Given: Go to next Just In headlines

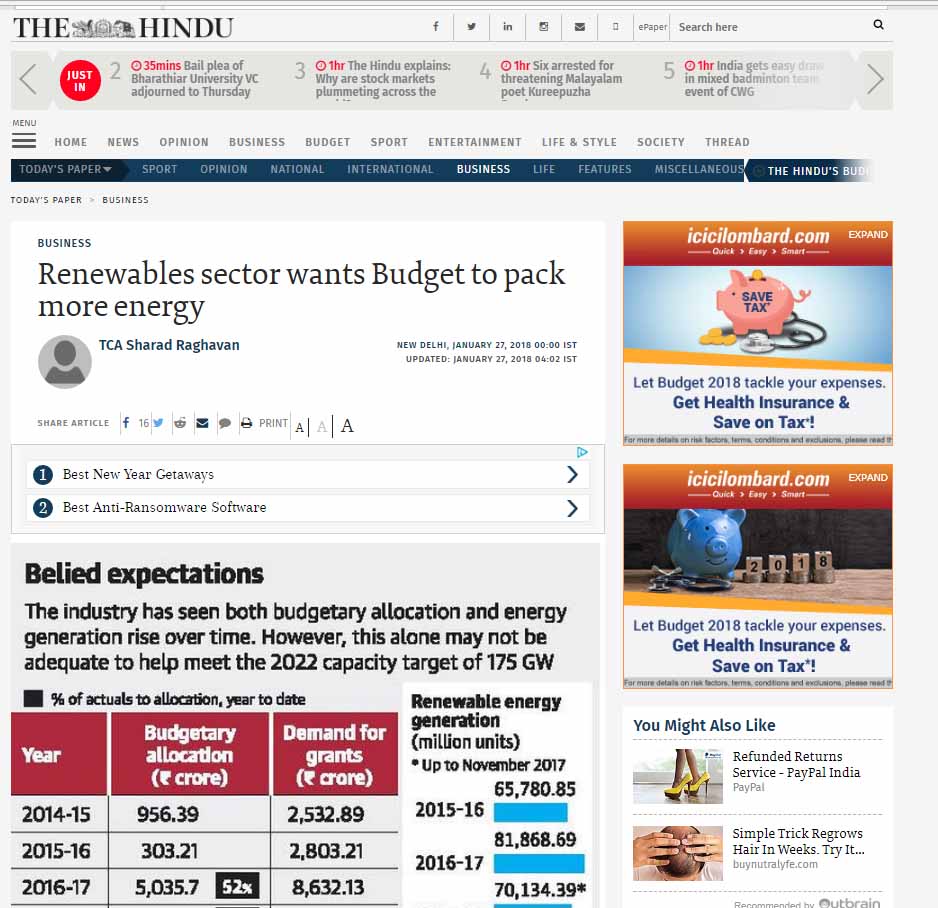Looking at the screenshot, I should pos(875,79).
